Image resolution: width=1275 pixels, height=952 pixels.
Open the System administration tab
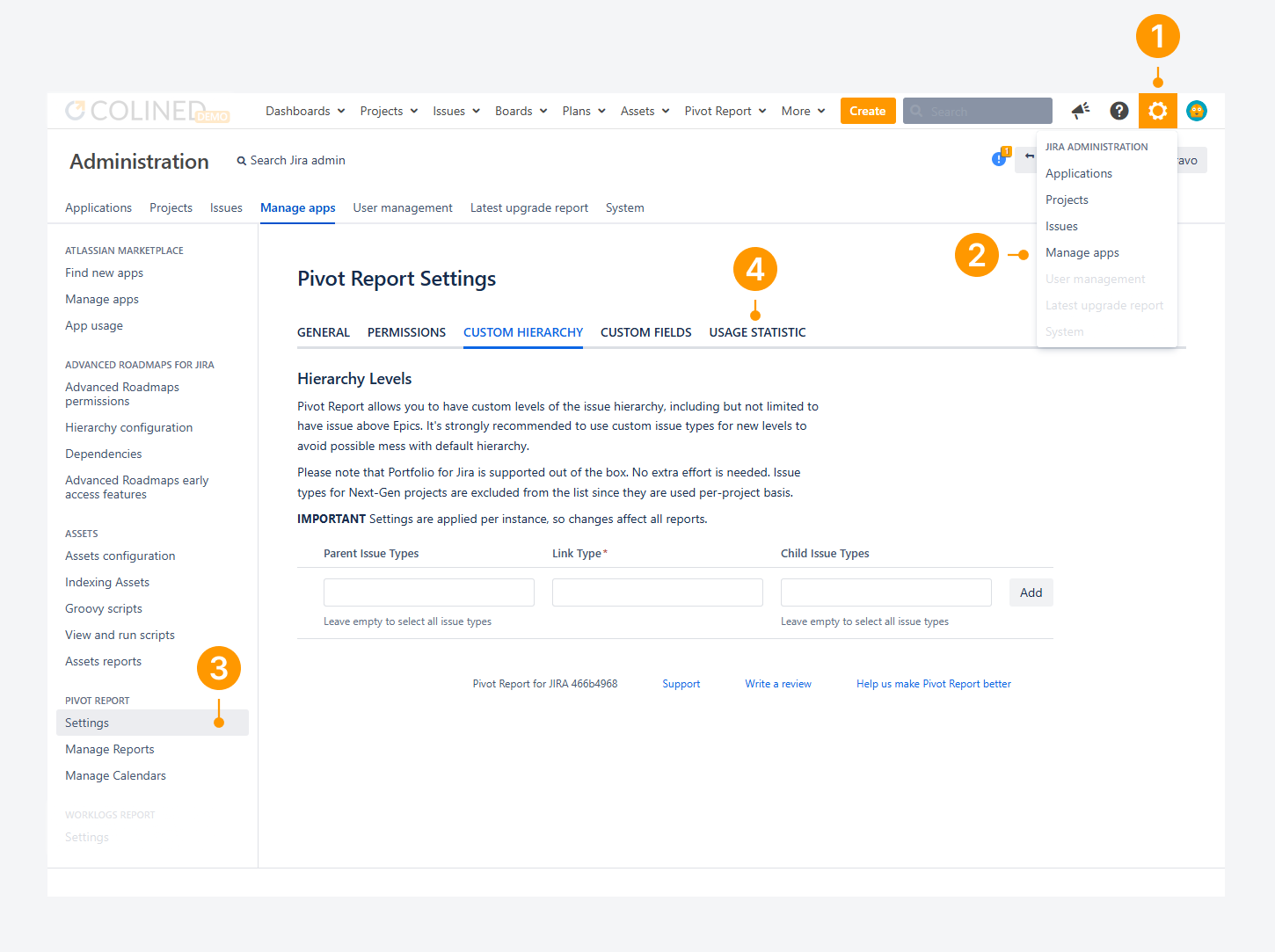click(x=625, y=207)
